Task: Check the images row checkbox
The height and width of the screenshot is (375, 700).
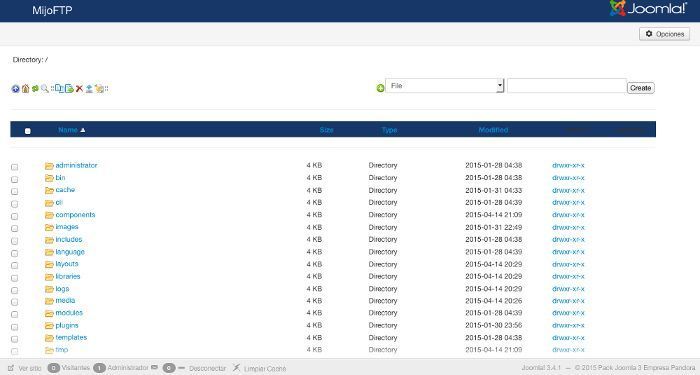Action: 14,229
